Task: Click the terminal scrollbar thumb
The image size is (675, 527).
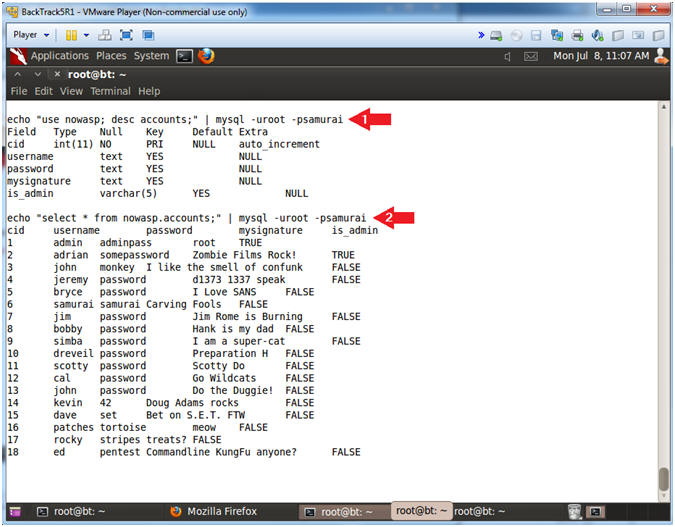Action: click(x=663, y=479)
